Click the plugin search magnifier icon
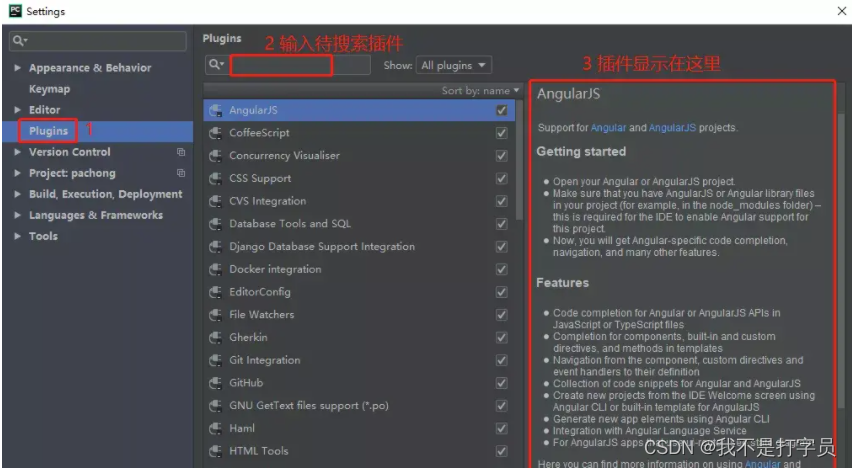This screenshot has height=468, width=852. click(216, 65)
